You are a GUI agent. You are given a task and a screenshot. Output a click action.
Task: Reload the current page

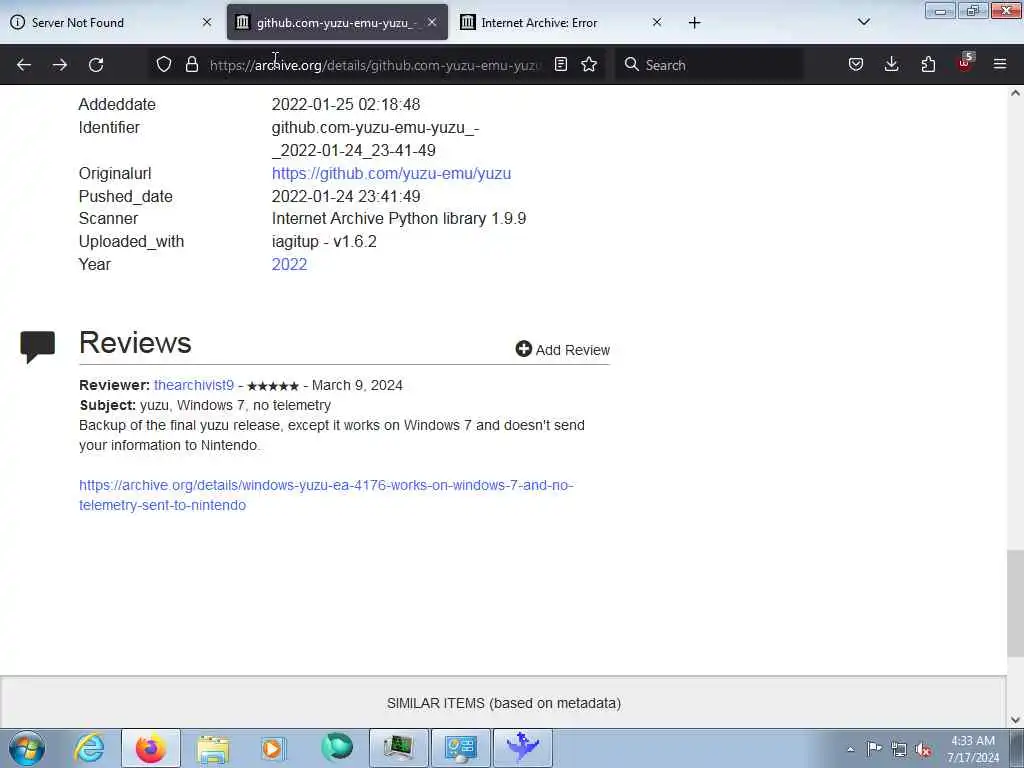96,65
